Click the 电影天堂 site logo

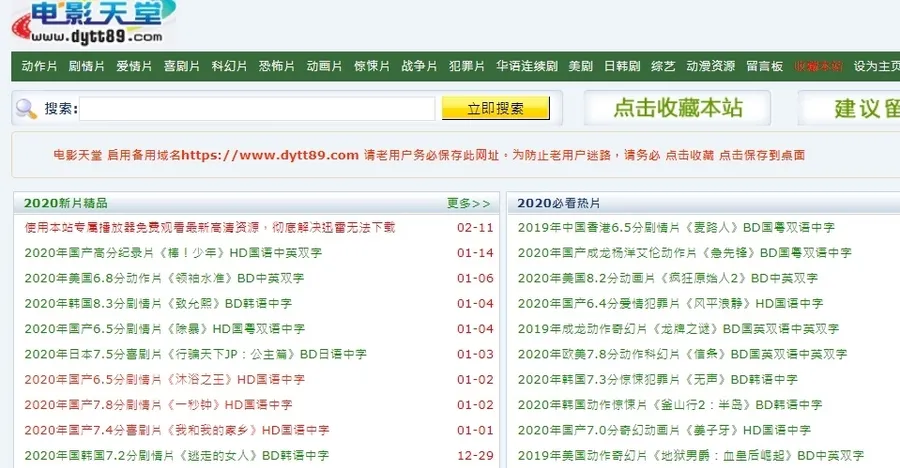coord(95,23)
